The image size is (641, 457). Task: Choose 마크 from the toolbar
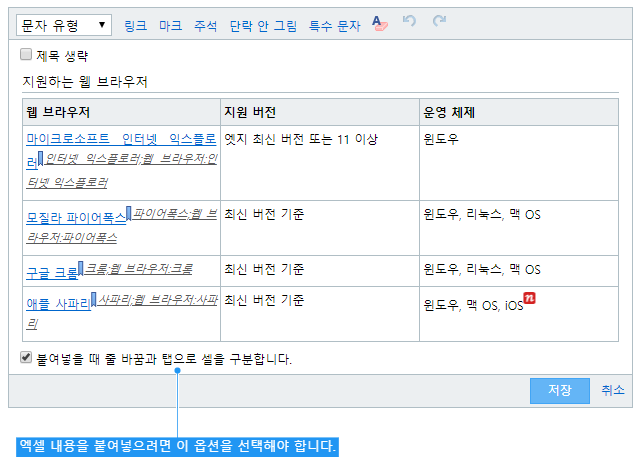click(170, 24)
